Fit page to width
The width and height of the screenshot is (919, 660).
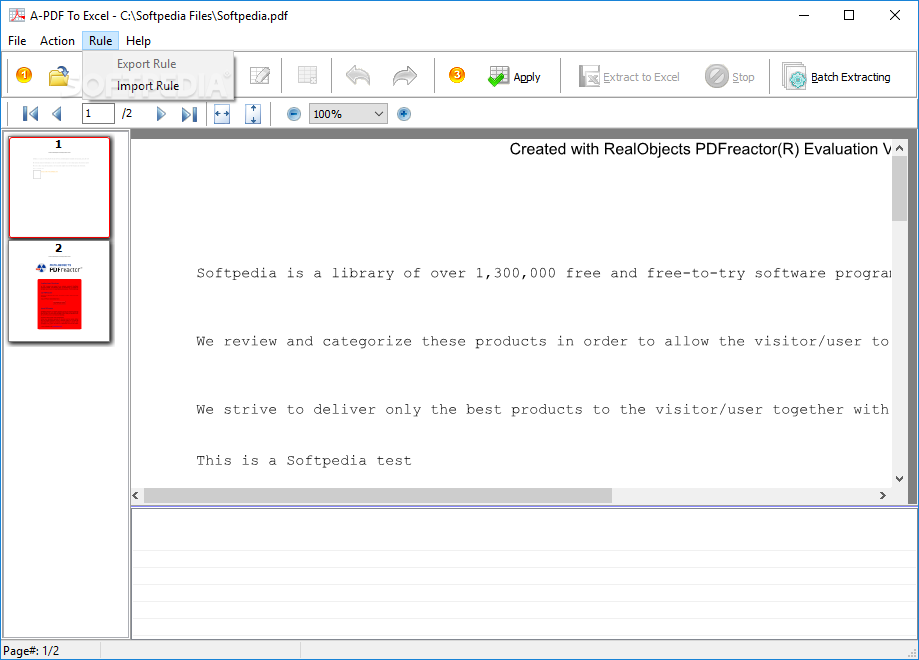222,114
